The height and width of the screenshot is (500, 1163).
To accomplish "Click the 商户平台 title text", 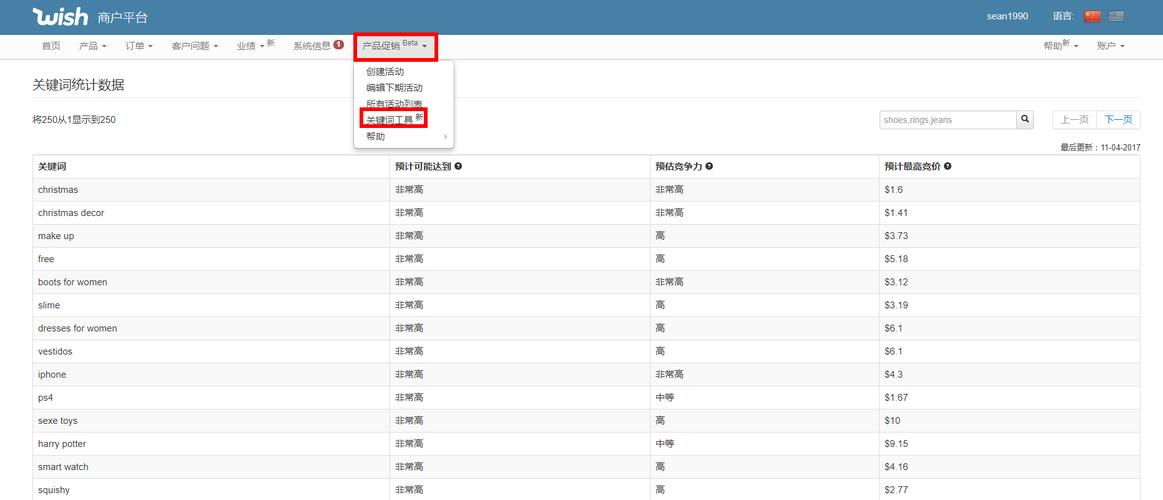I will (122, 17).
